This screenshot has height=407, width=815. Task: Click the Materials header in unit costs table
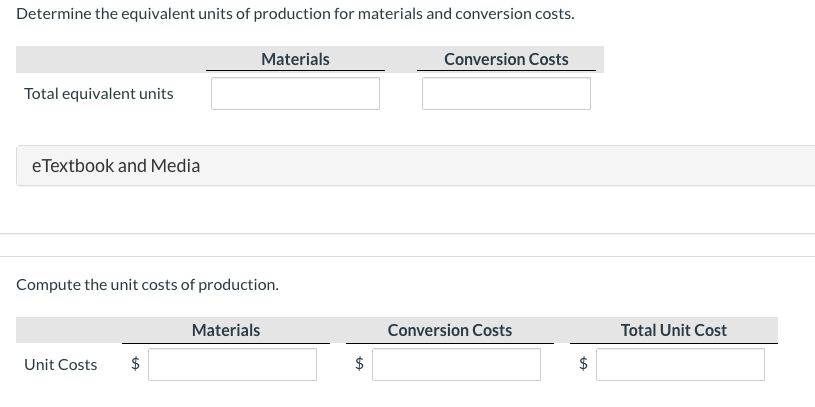[226, 330]
